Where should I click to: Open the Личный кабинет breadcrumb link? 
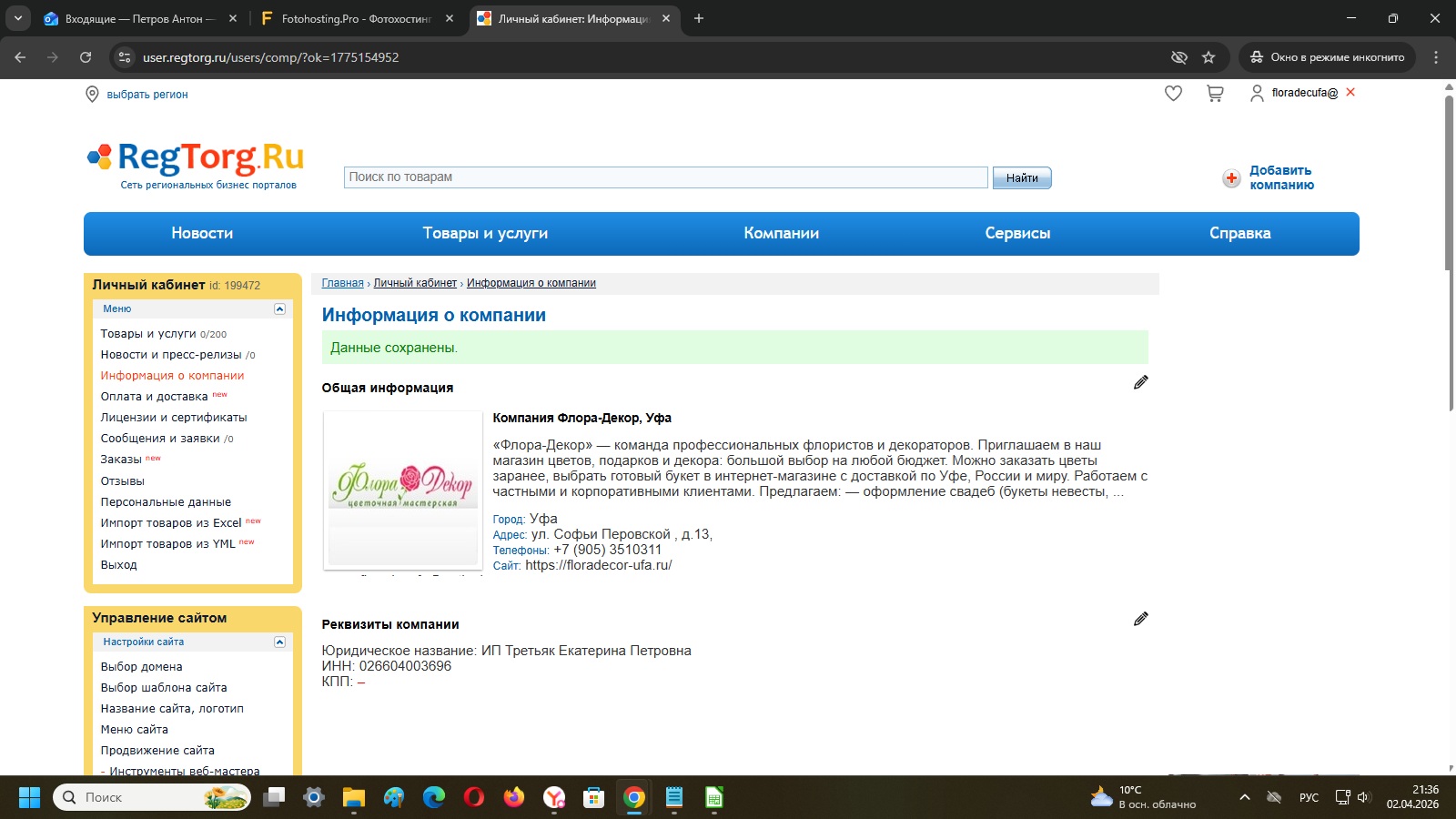[415, 283]
